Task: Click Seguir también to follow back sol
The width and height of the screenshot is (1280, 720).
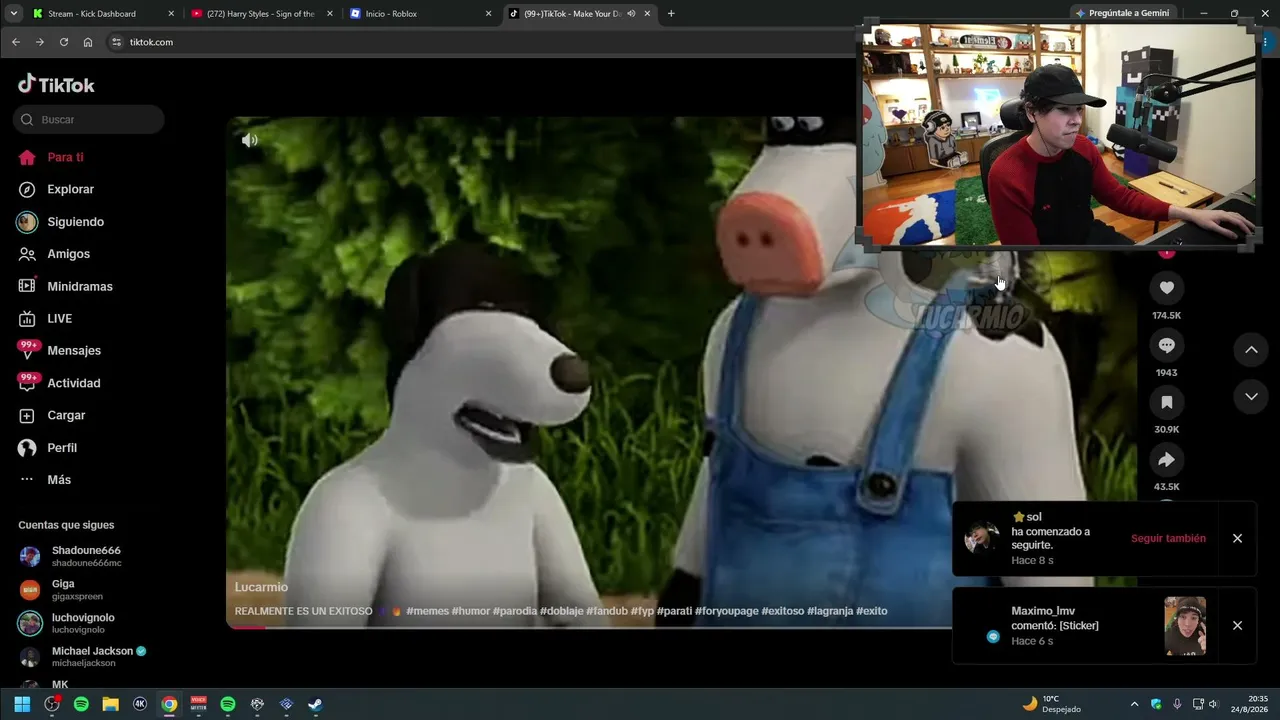Action: coord(1168,538)
